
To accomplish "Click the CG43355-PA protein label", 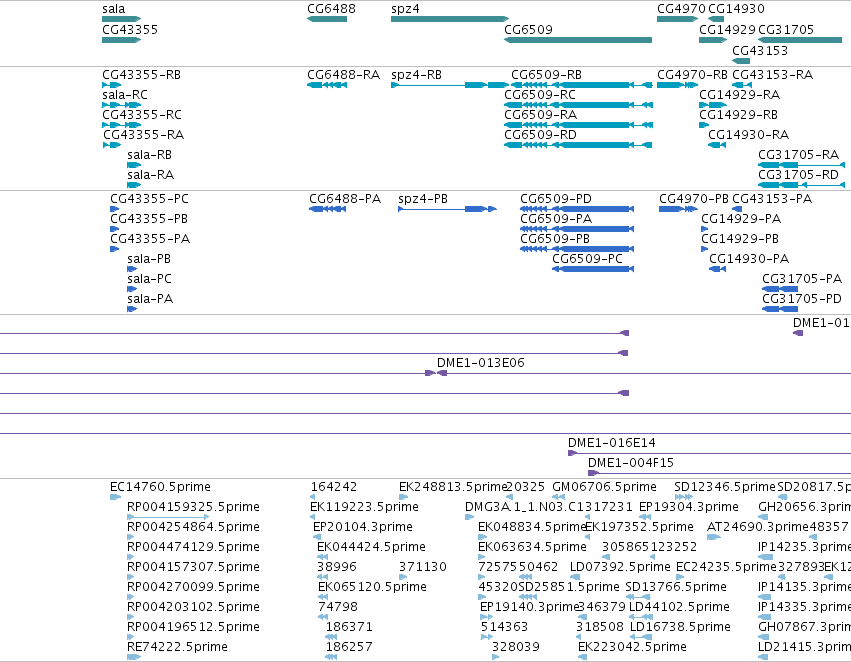I will (150, 239).
